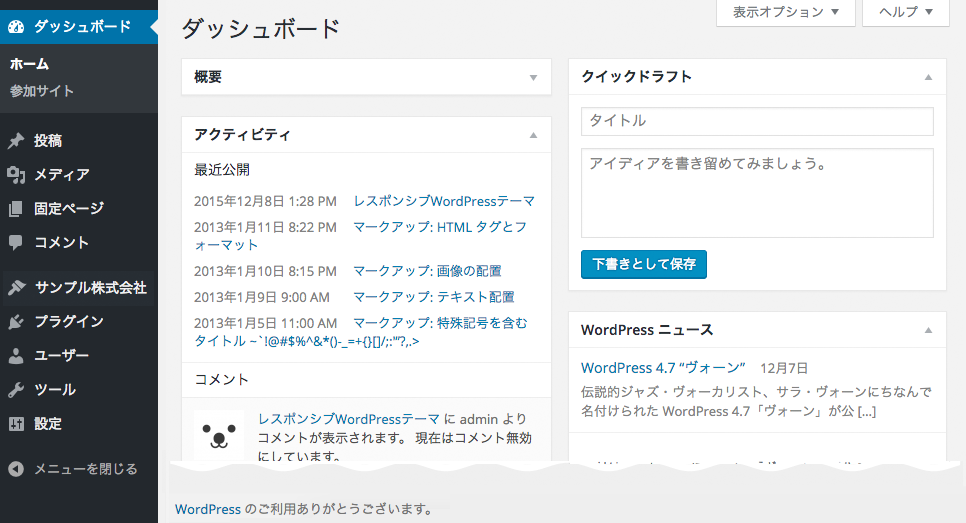Collapse the クイックドラフト widget
The width and height of the screenshot is (966, 523).
tap(928, 77)
